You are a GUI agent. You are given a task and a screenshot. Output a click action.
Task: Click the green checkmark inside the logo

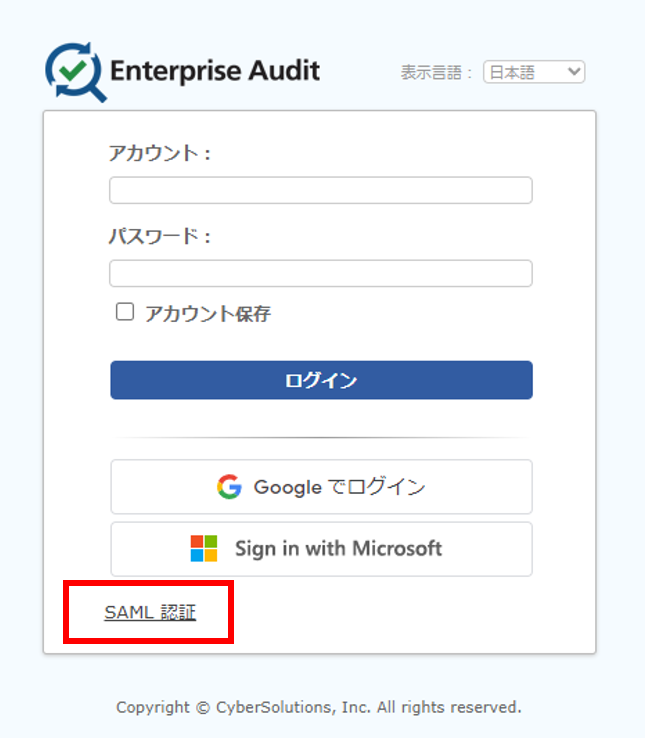73,70
